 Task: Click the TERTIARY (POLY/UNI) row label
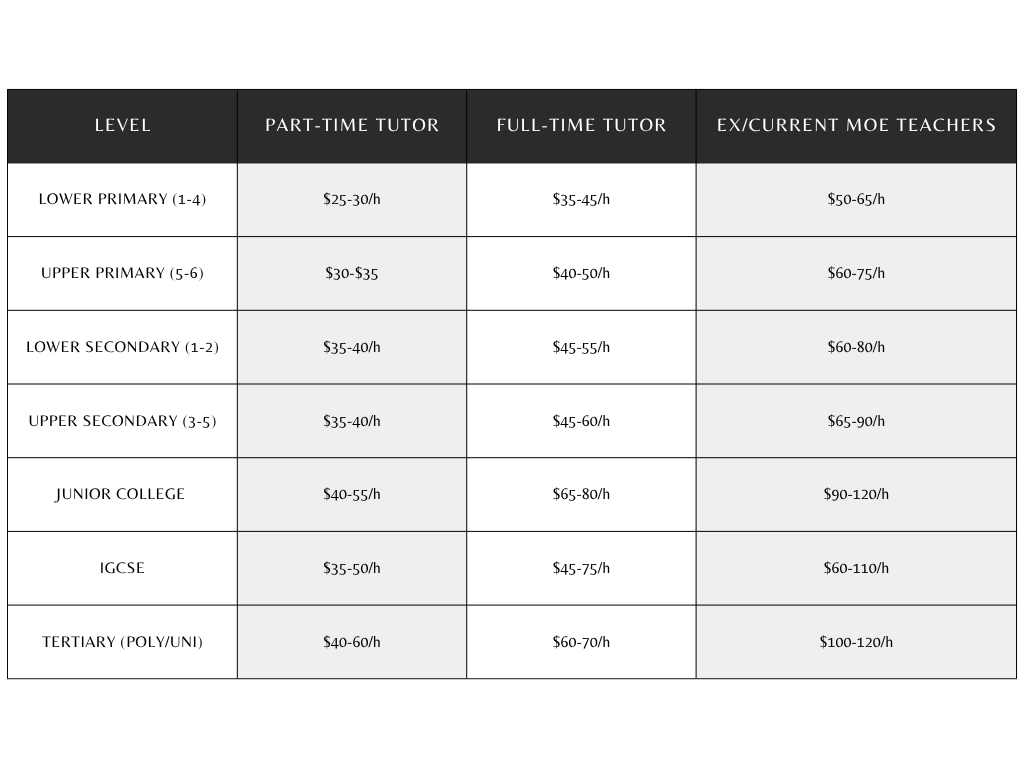coord(122,642)
